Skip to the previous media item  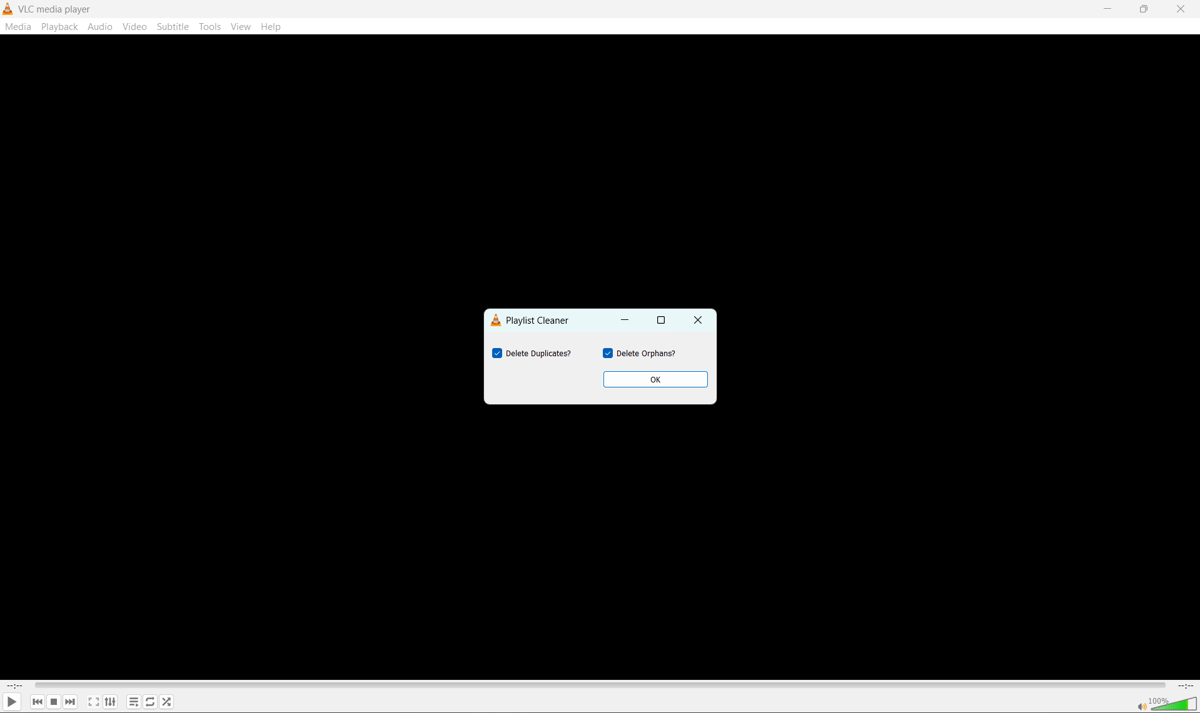37,701
